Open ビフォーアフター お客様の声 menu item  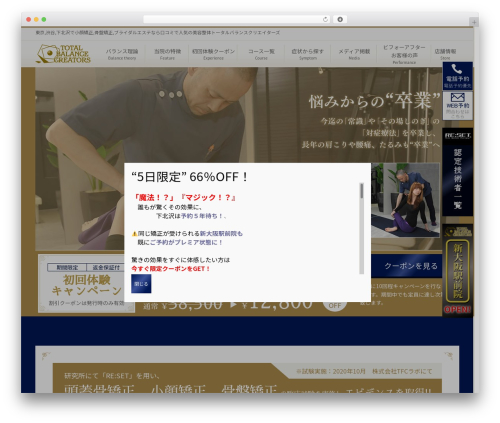tap(404, 54)
